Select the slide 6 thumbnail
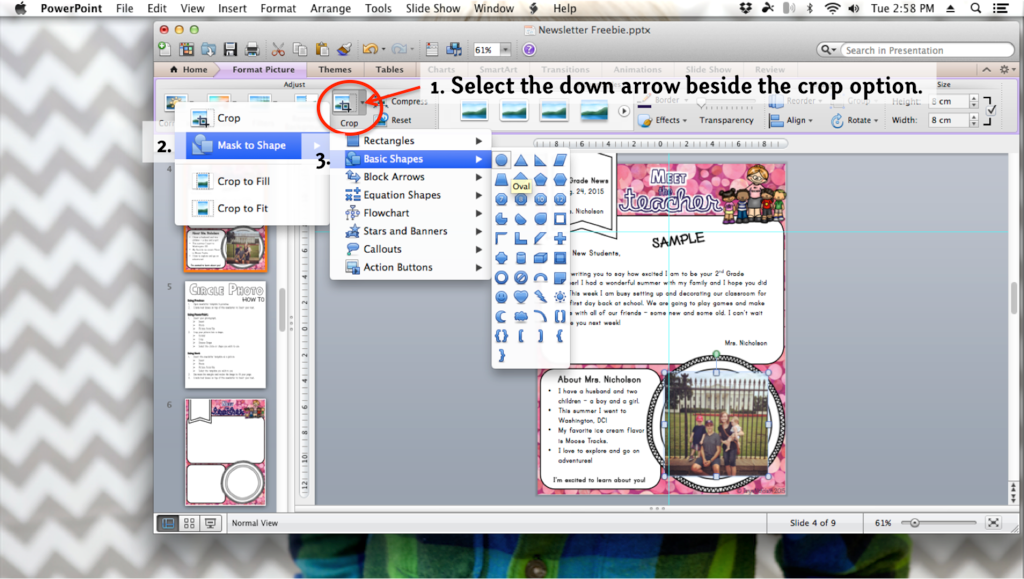The width and height of the screenshot is (1024, 579). (225, 452)
